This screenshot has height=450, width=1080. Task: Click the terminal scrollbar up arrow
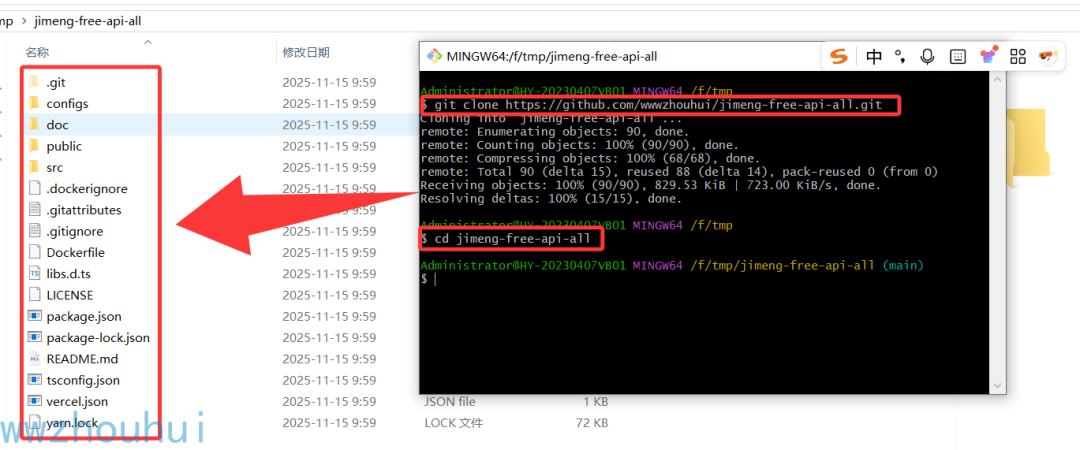click(997, 81)
